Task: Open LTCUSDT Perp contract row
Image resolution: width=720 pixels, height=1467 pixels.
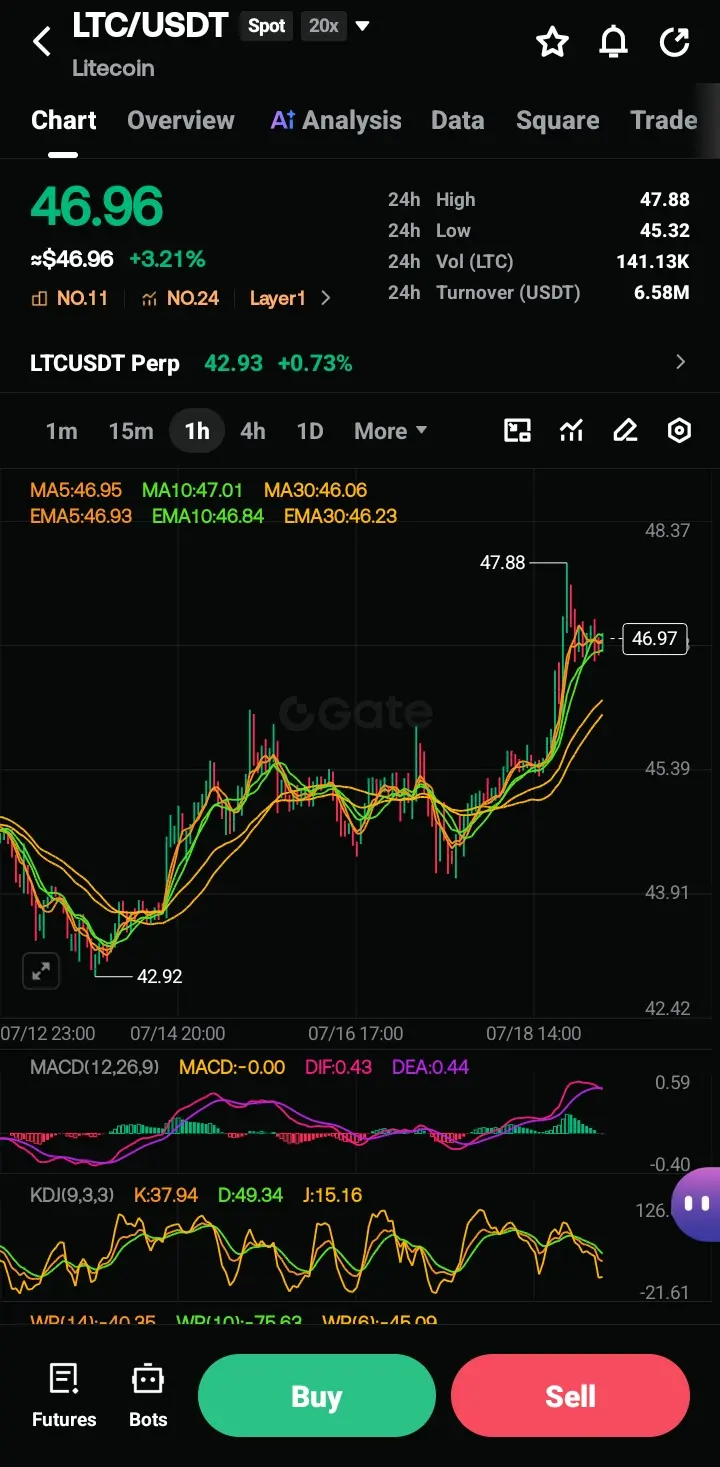Action: pos(360,363)
